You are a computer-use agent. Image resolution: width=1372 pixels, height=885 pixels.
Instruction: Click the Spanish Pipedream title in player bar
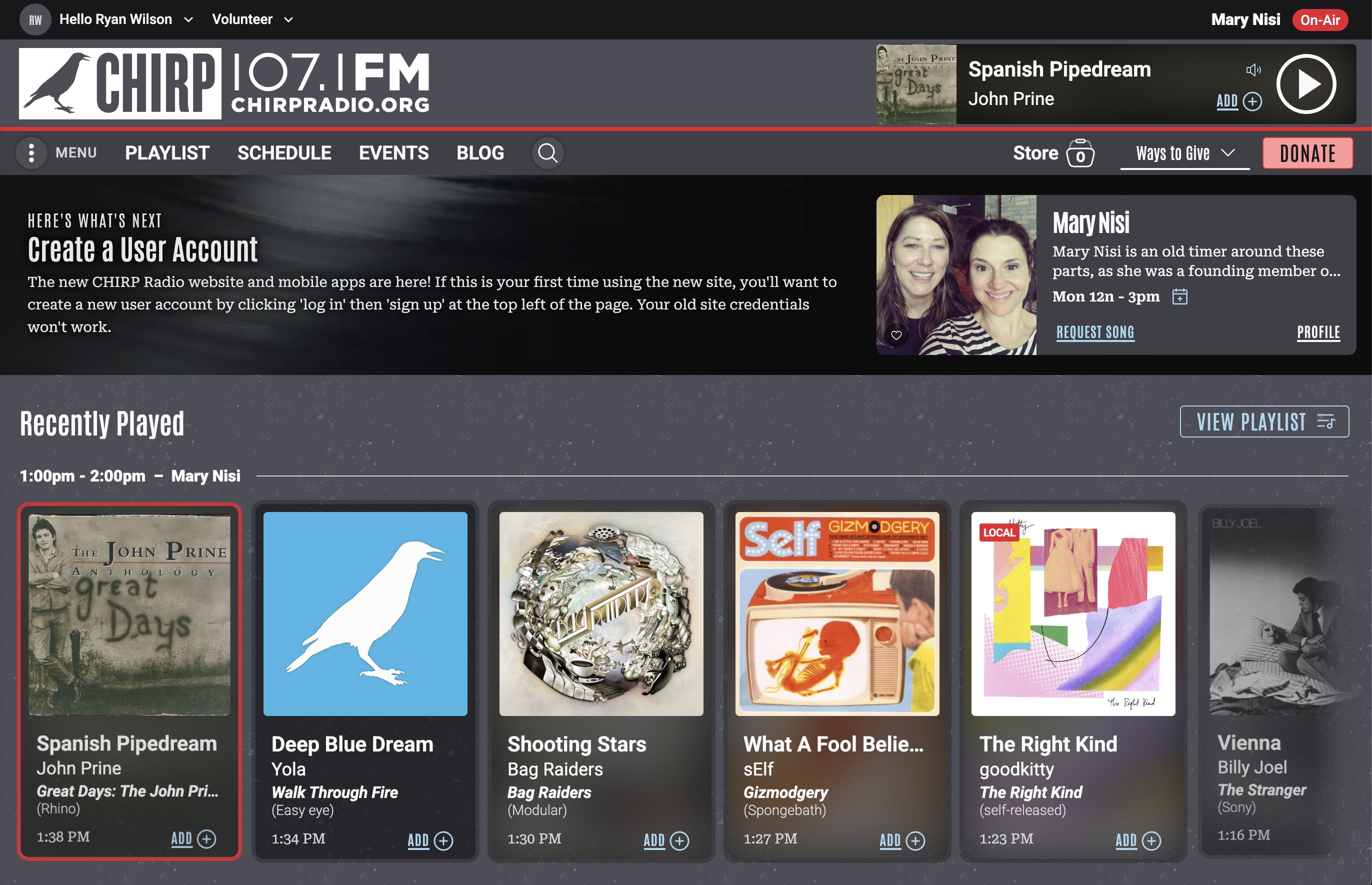pos(1059,69)
